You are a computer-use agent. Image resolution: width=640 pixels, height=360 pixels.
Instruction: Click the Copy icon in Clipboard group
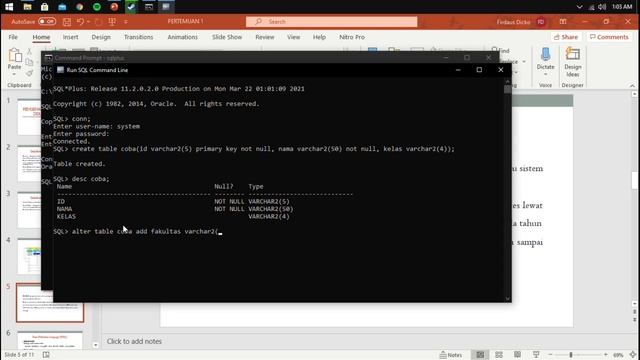[x=29, y=62]
